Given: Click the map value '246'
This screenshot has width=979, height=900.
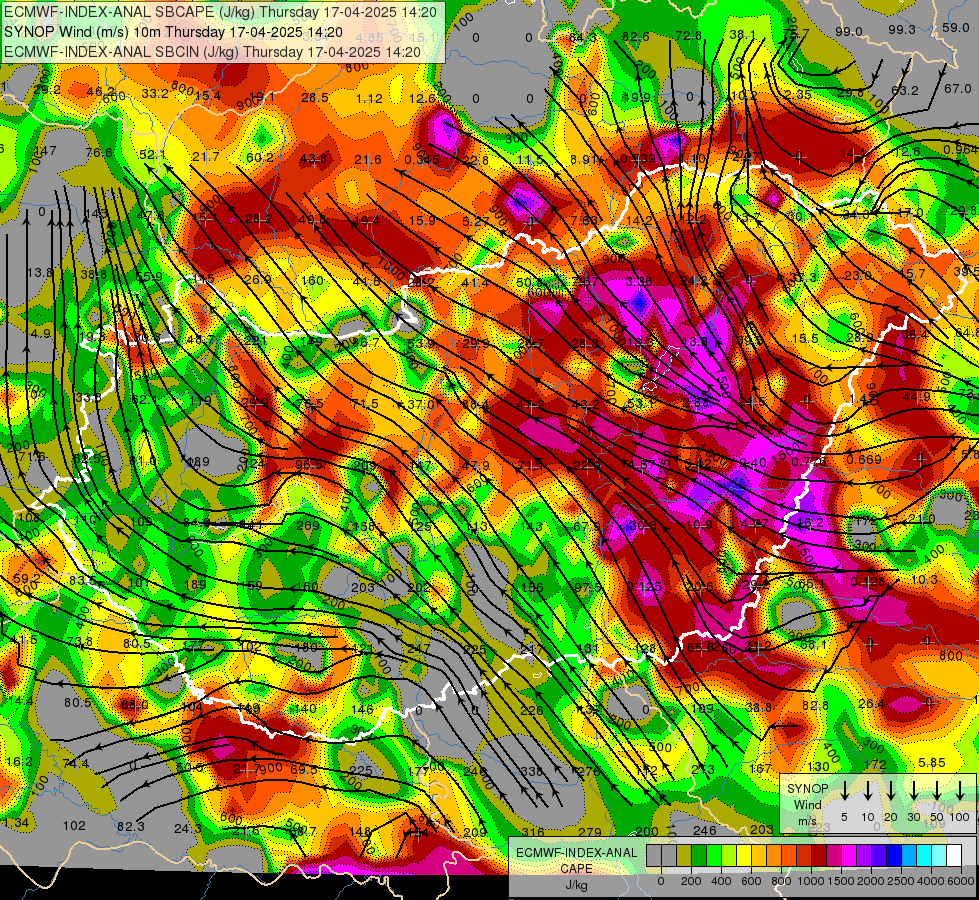Looking at the screenshot, I should click(704, 830).
